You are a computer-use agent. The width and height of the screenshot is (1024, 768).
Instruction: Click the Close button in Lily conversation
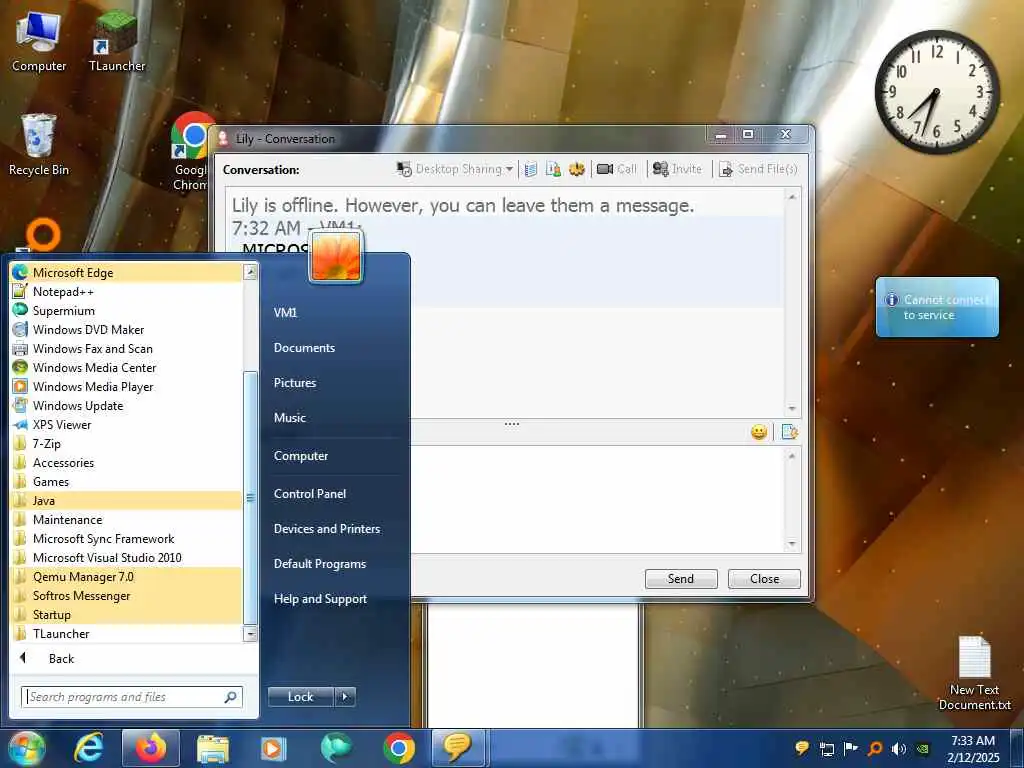[764, 579]
